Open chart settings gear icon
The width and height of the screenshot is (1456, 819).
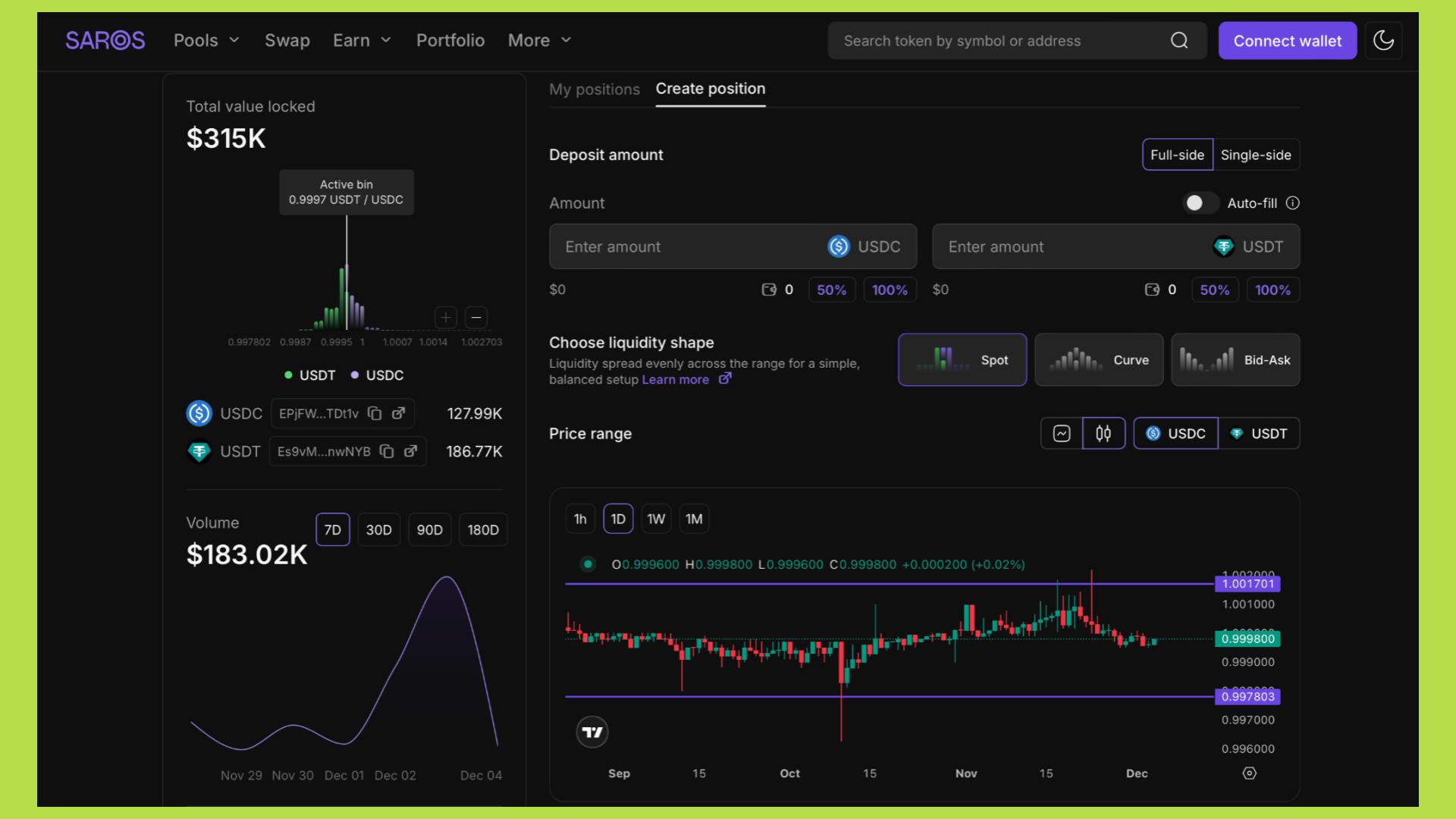pos(1249,773)
